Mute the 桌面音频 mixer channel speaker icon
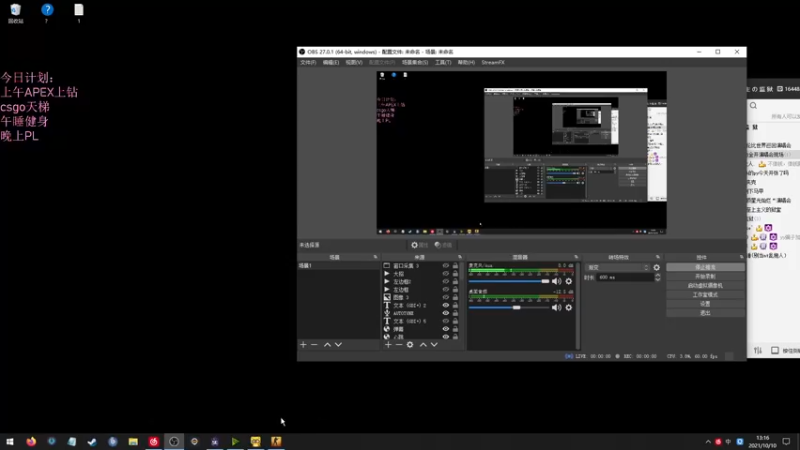This screenshot has height=450, width=800. coord(557,307)
